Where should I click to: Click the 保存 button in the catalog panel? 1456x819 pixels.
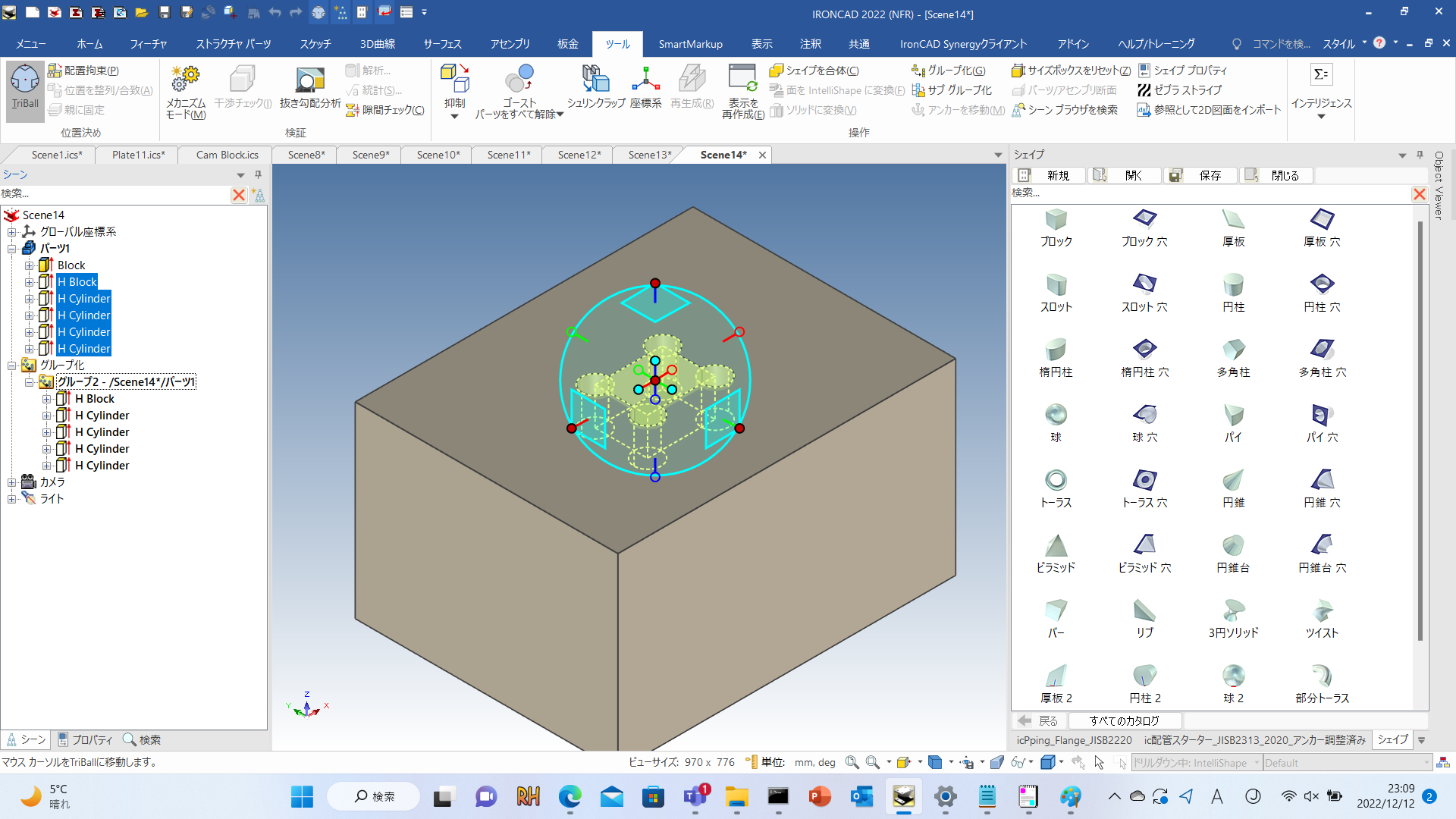1200,176
